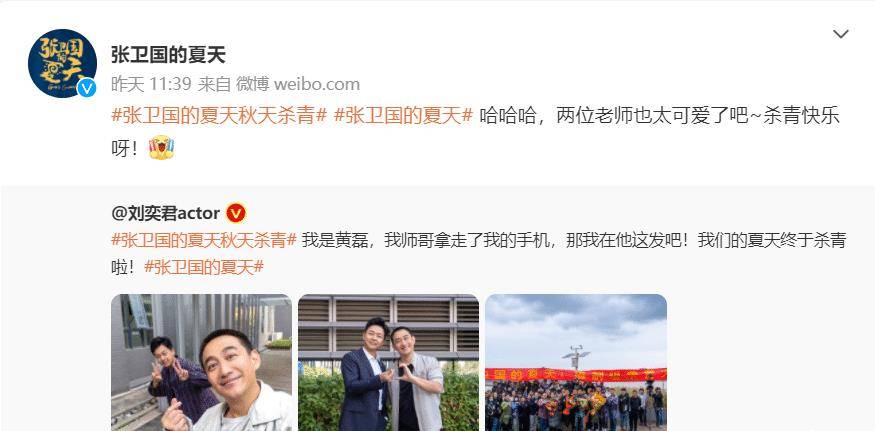This screenshot has height=431, width=875.
Task: Click the blue verified badge on the avatar
Action: [86, 88]
